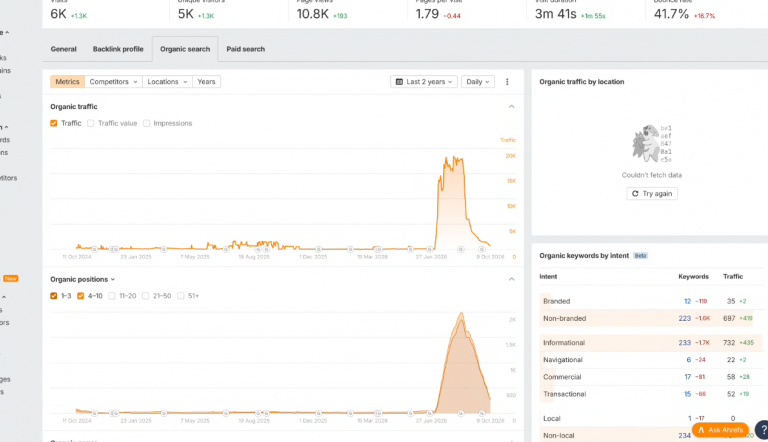The height and width of the screenshot is (442, 768).
Task: Click Try again to refetch location data
Action: pos(651,194)
